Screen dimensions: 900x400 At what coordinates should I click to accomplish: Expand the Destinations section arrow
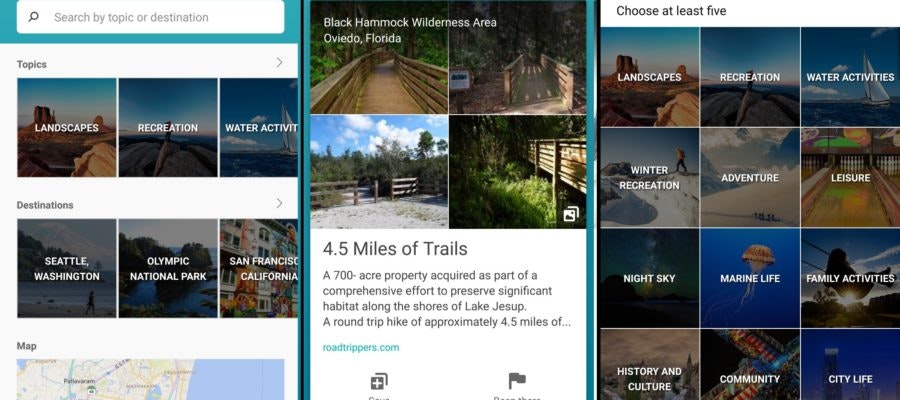pos(280,203)
